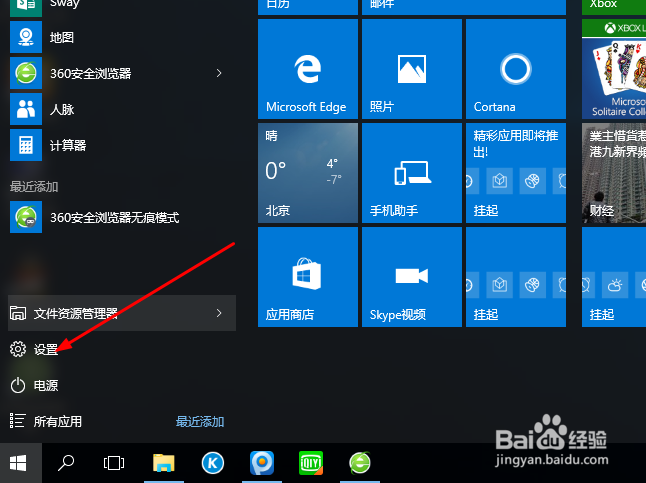Open 文件资源管理器 File Explorer

click(x=122, y=313)
